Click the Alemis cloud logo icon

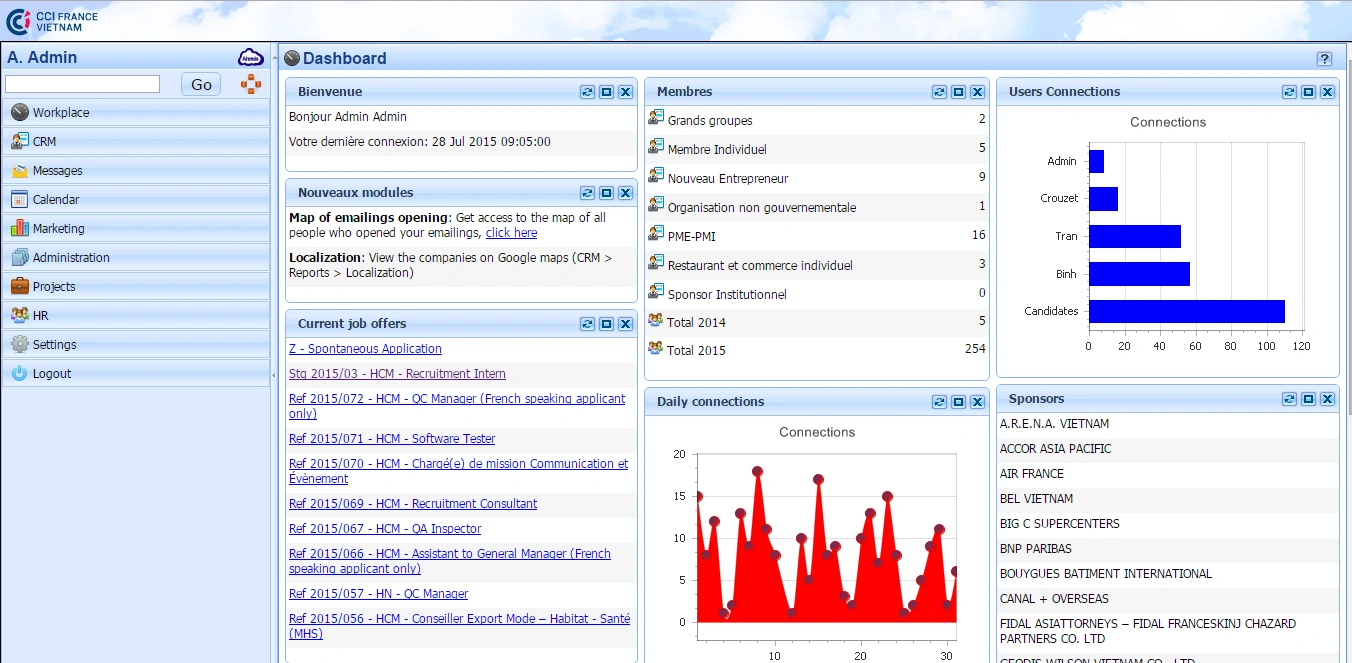click(250, 58)
